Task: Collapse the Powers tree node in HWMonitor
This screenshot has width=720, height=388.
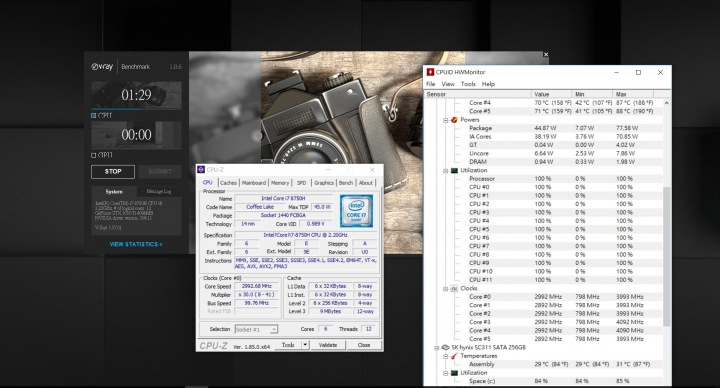Action: (x=445, y=120)
